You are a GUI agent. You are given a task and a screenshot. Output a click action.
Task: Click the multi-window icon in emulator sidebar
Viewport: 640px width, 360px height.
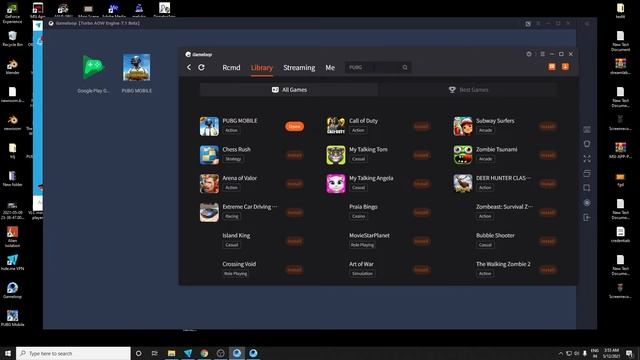587,173
